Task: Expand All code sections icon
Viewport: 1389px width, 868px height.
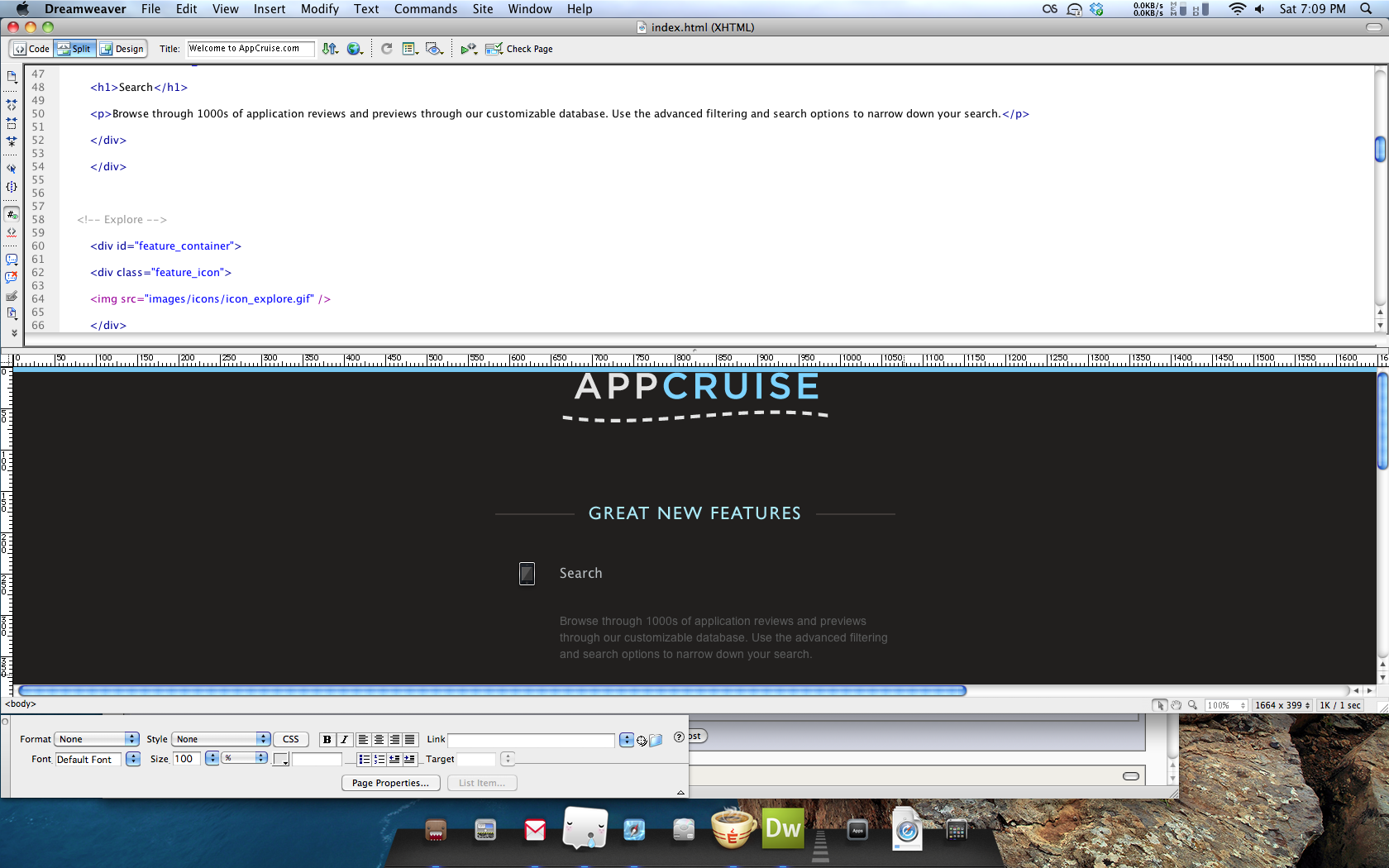Action: [12, 141]
